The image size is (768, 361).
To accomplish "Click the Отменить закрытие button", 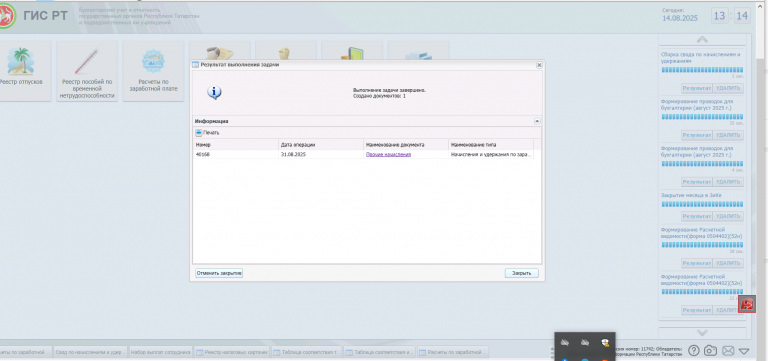I will click(x=219, y=273).
